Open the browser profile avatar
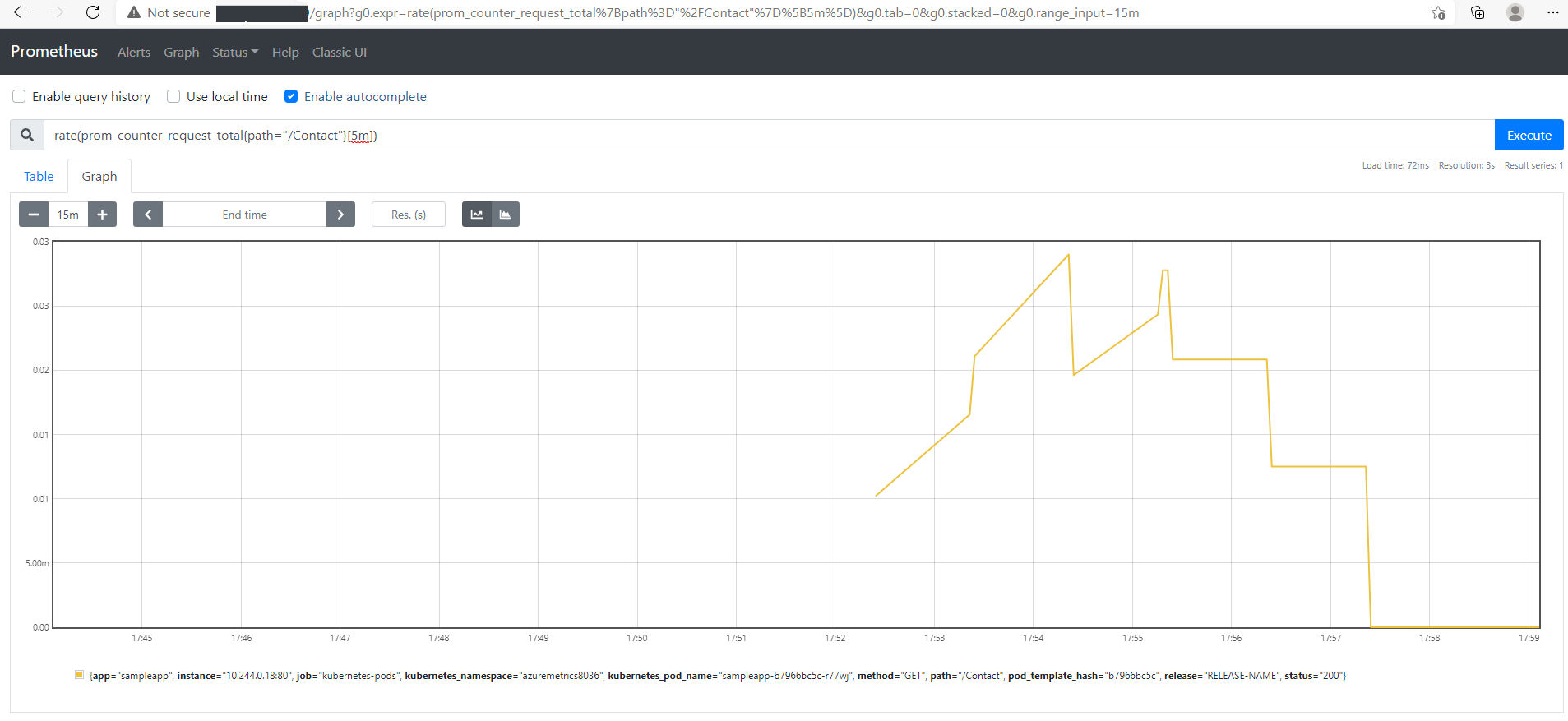This screenshot has height=721, width=1568. click(1515, 12)
